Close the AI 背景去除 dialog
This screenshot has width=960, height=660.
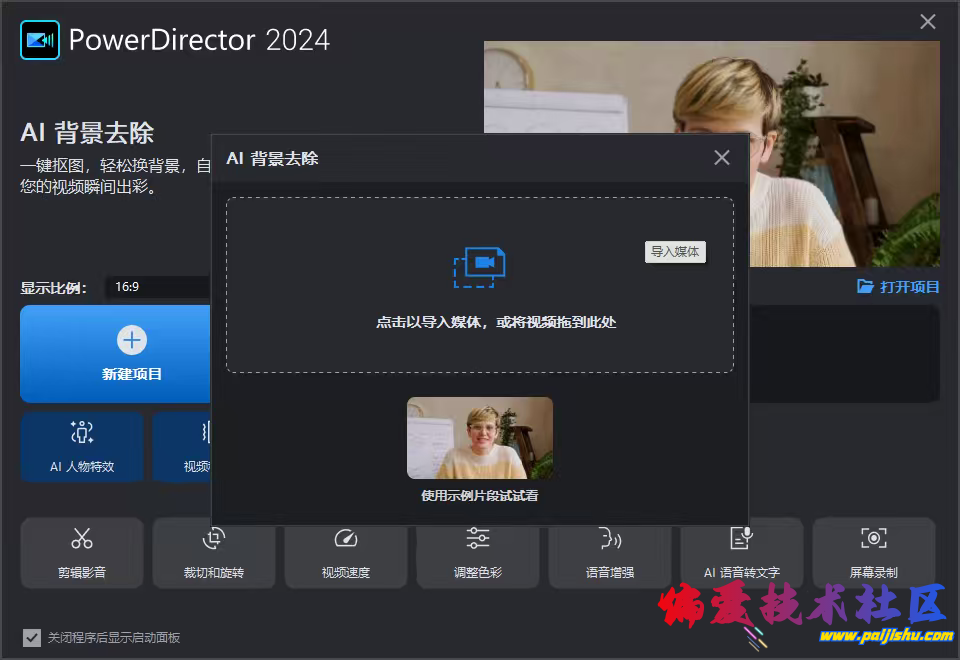pyautogui.click(x=722, y=158)
